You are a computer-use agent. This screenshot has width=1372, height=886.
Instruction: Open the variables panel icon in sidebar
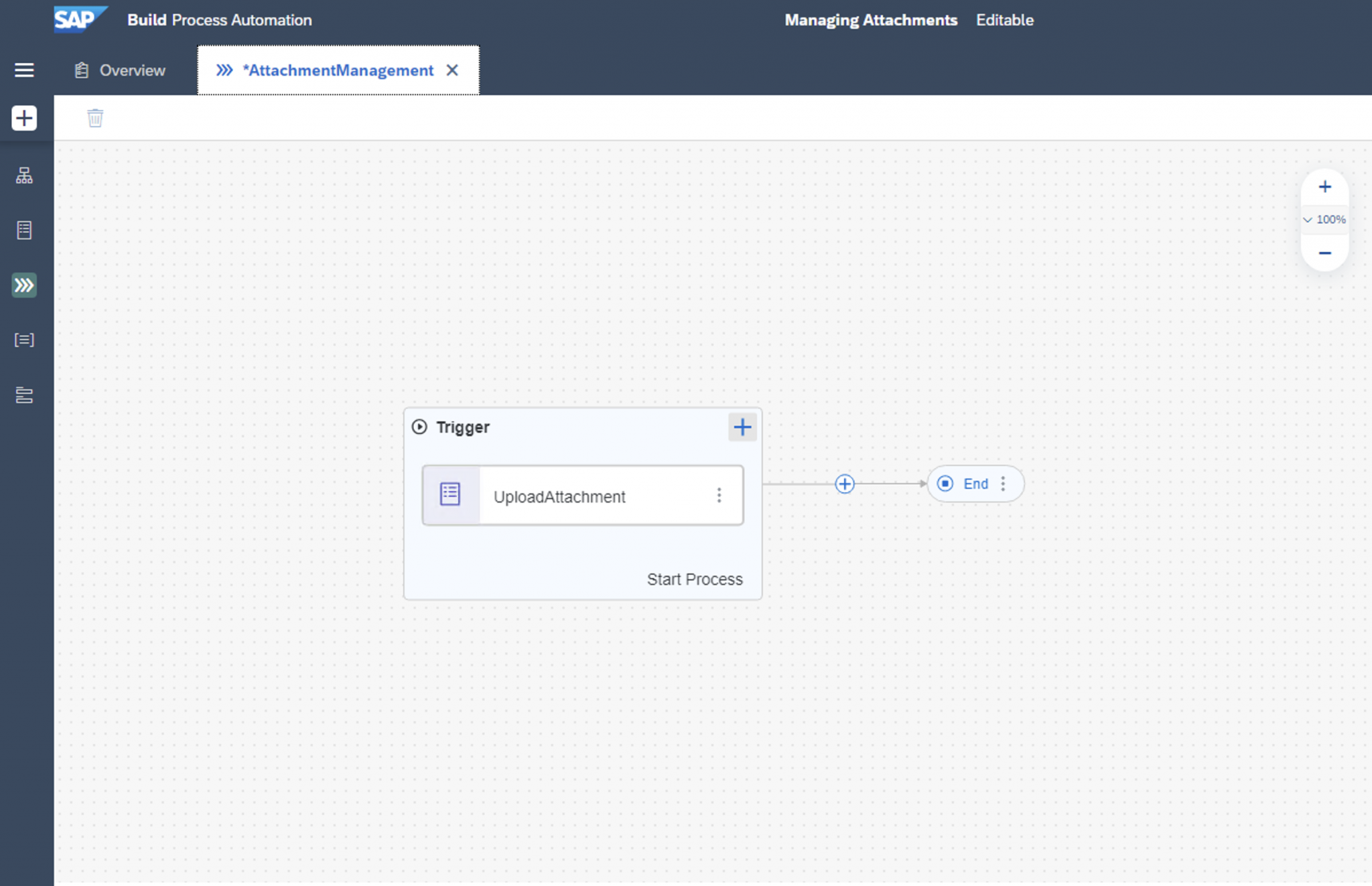[24, 340]
